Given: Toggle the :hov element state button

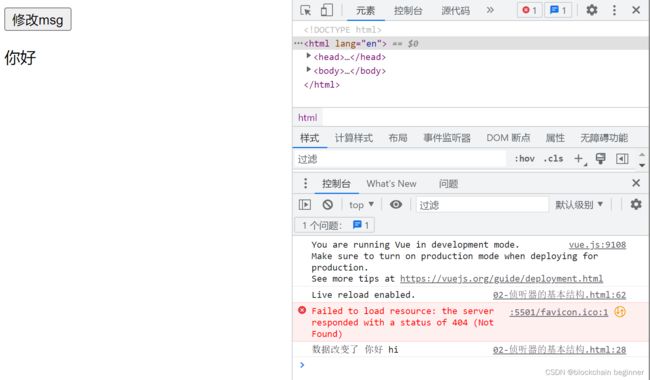Looking at the screenshot, I should point(524,159).
